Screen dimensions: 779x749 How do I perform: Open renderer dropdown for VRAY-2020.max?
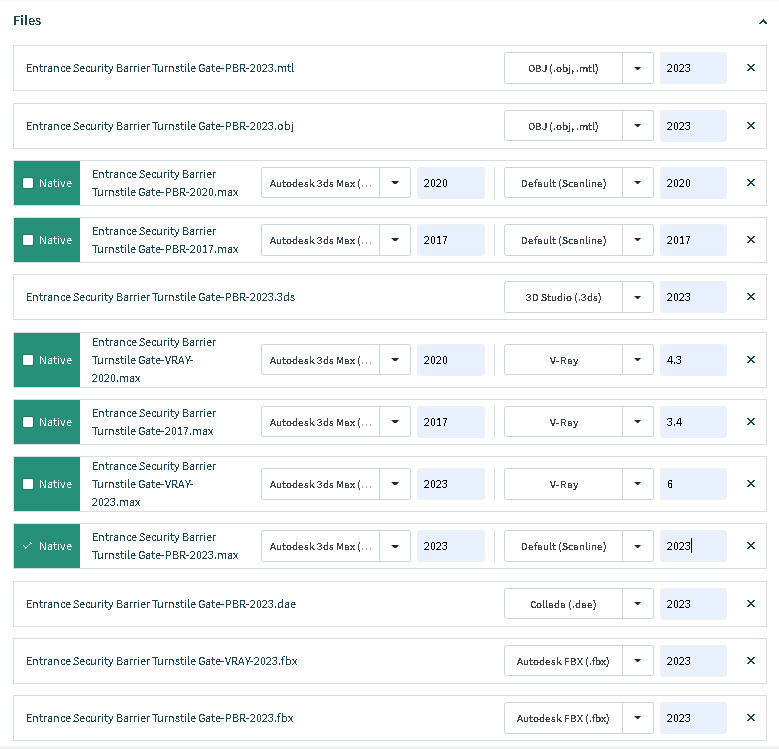[638, 360]
